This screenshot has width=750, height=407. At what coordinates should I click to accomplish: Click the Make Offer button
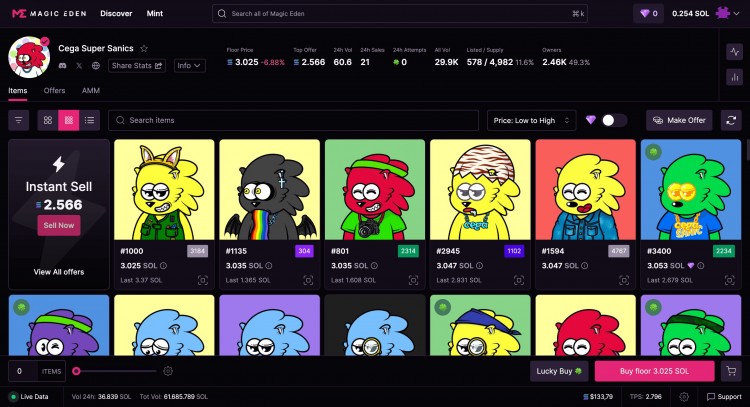[x=679, y=120]
